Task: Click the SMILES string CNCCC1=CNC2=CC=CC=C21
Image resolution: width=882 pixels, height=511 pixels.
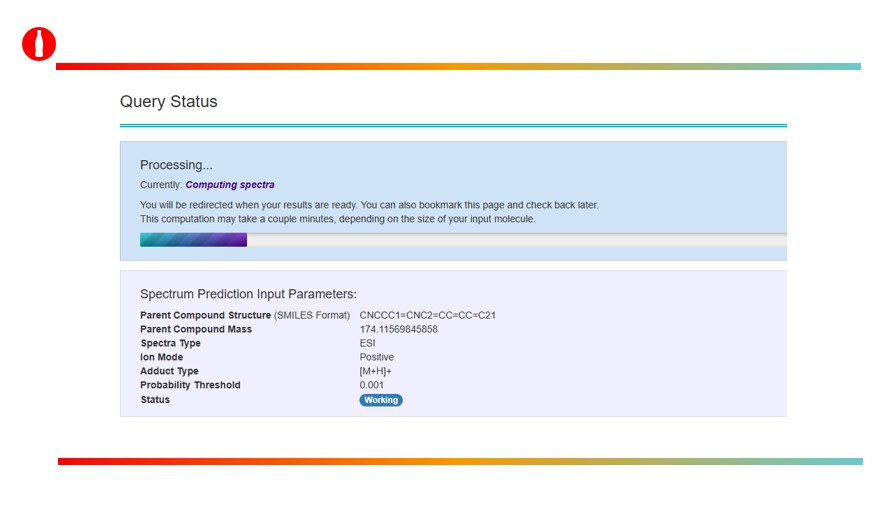Action: click(x=427, y=315)
